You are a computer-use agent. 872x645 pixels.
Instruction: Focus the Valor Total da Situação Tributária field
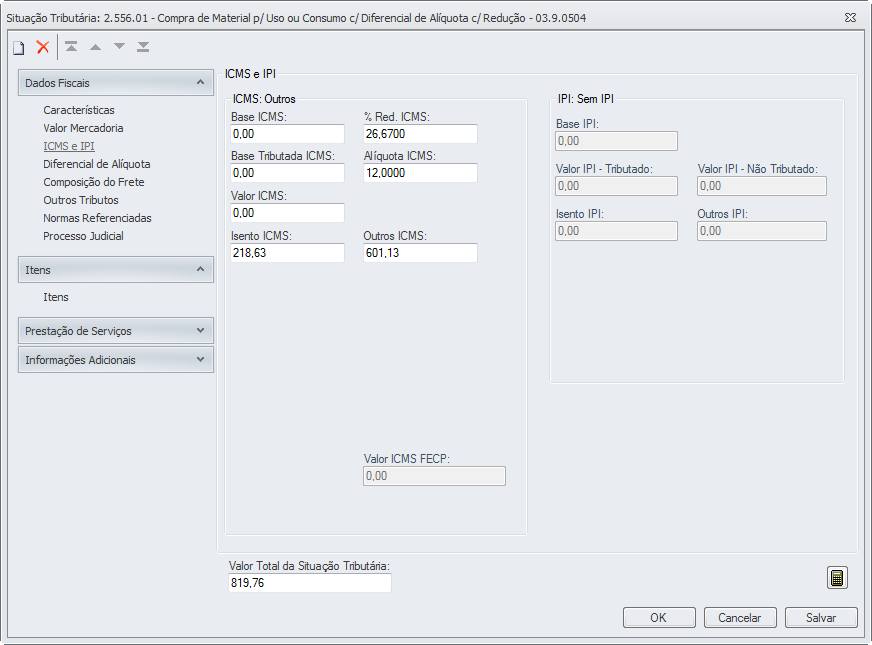[x=310, y=583]
